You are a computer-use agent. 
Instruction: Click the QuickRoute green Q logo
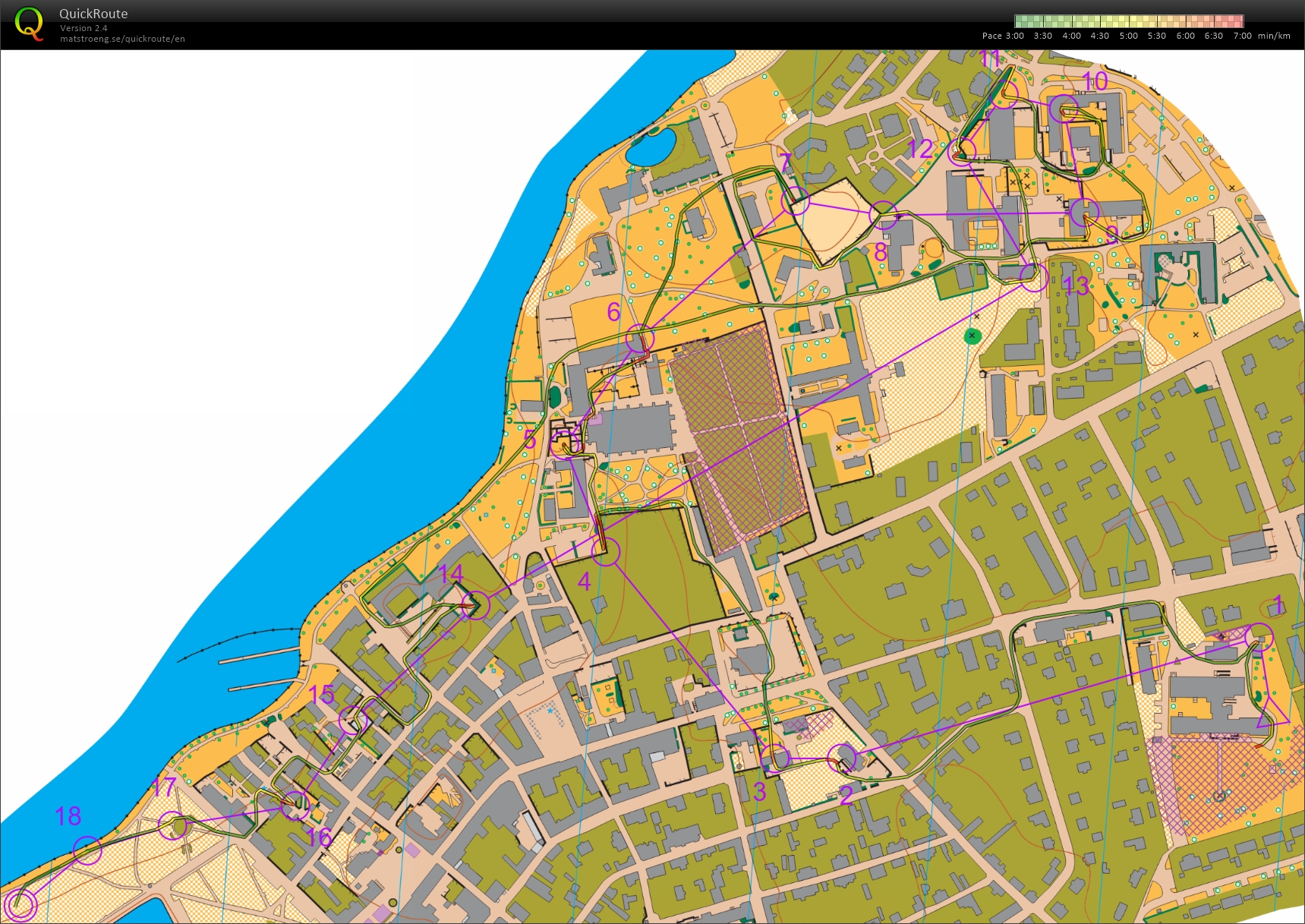pyautogui.click(x=29, y=24)
